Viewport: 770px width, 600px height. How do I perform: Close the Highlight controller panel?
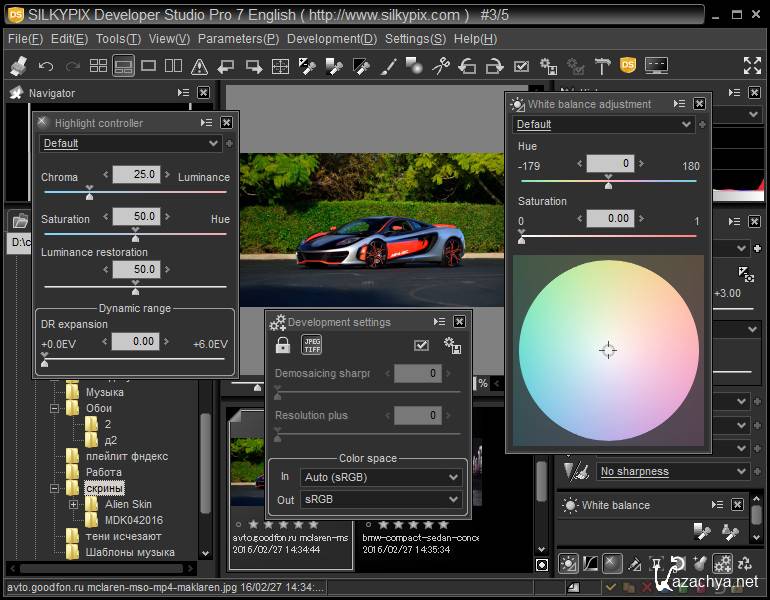coord(226,122)
